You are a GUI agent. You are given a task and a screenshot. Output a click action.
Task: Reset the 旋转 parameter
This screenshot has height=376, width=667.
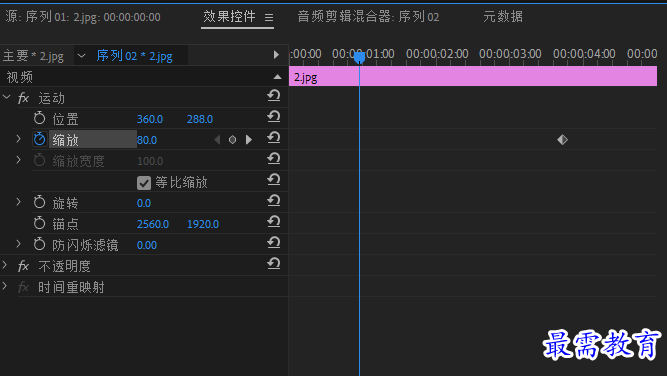tap(274, 200)
